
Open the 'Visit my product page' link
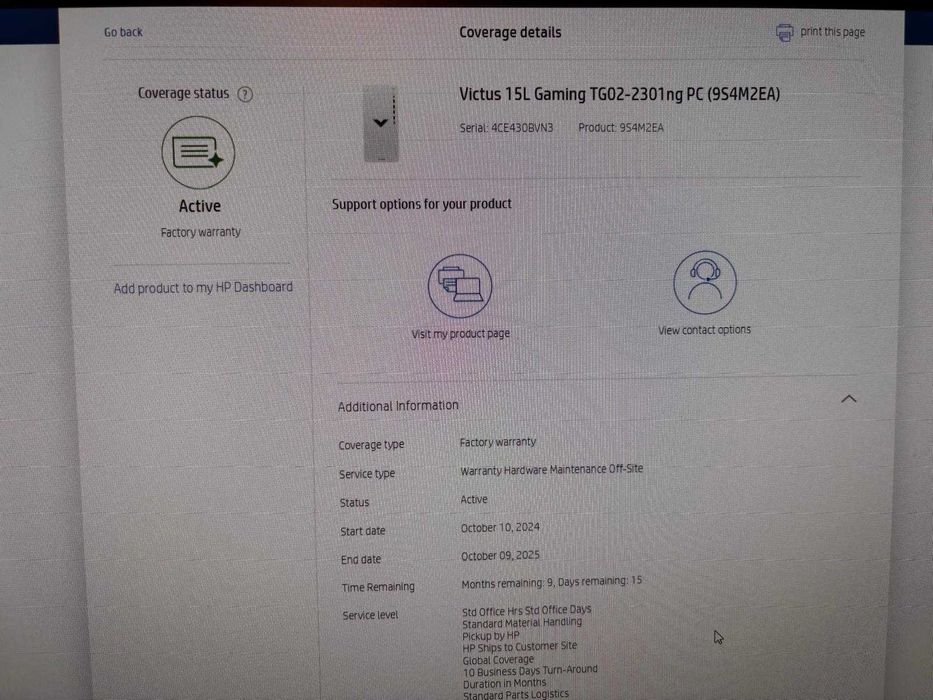(461, 334)
